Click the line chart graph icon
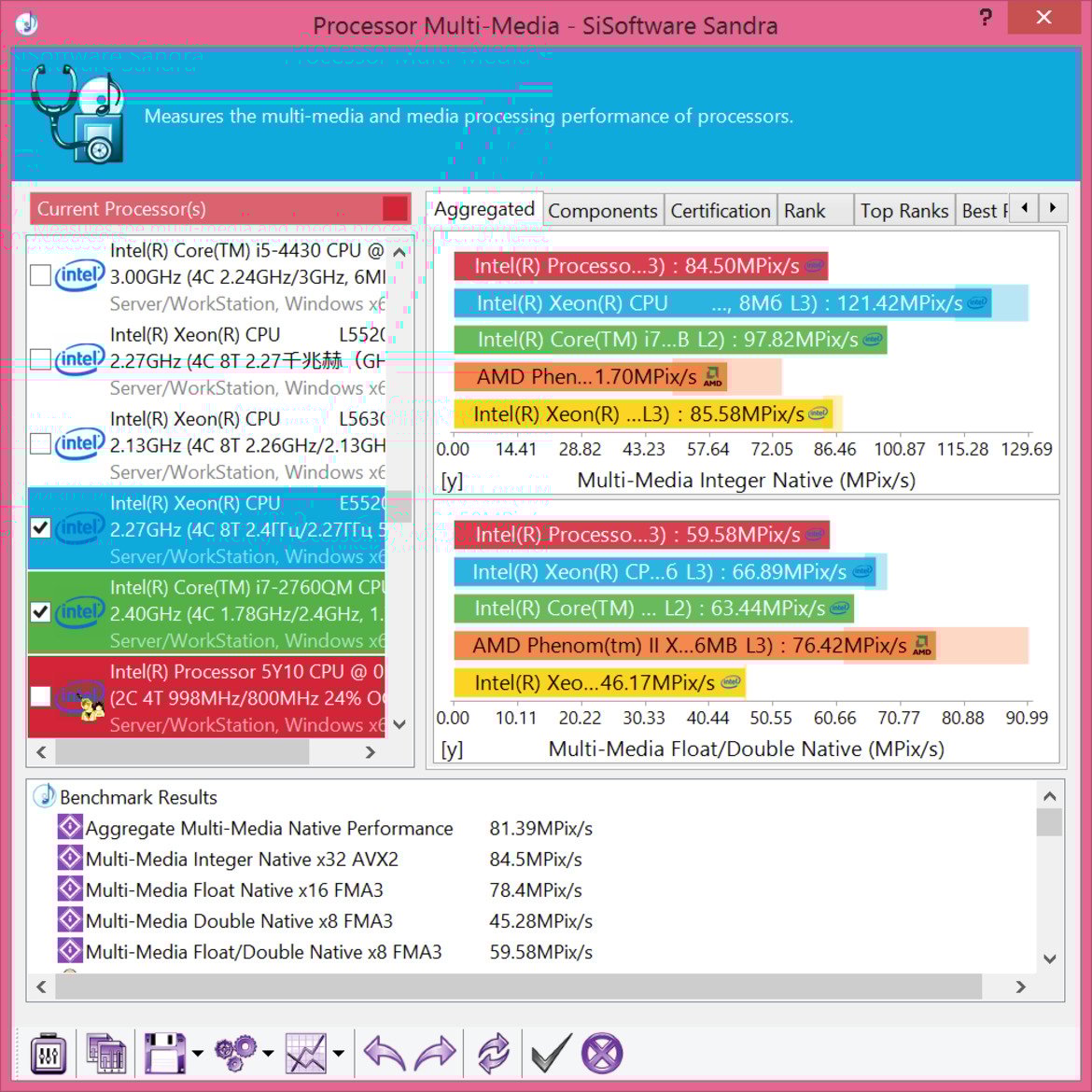 tap(306, 1053)
